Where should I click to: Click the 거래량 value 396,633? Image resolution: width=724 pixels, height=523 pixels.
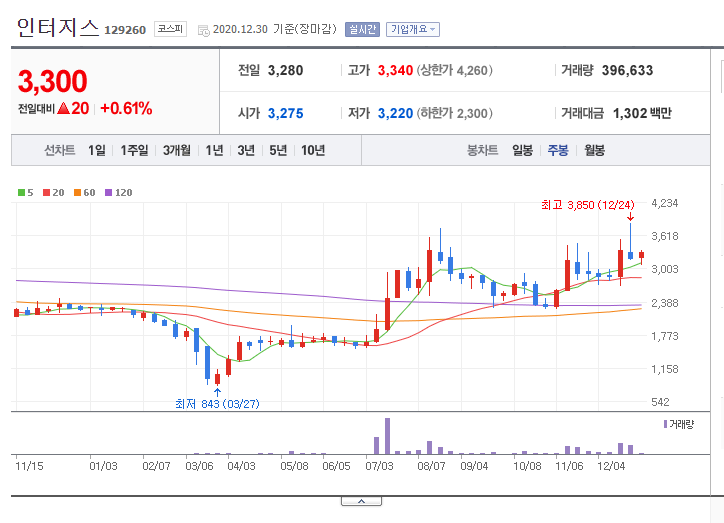[627, 71]
